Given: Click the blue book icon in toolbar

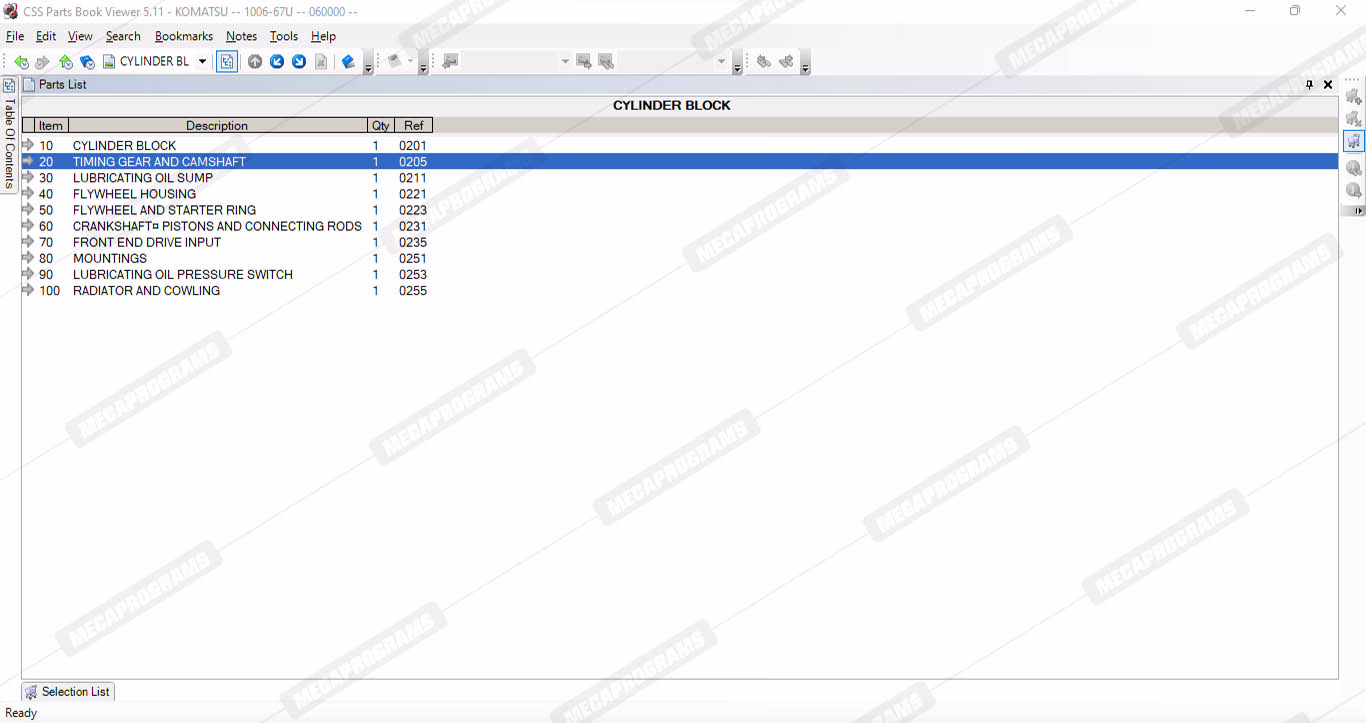Looking at the screenshot, I should 348,62.
